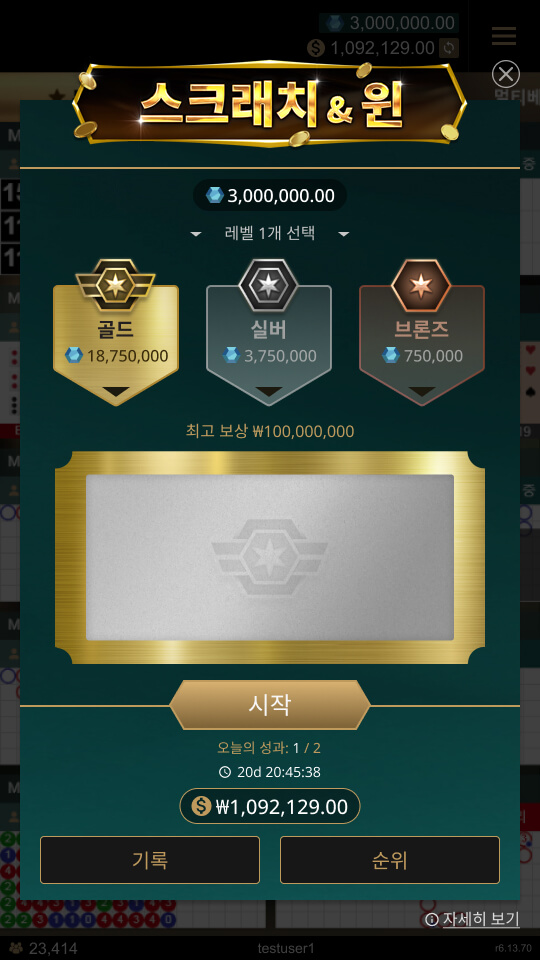Click the gold star badge emblem

click(x=115, y=285)
